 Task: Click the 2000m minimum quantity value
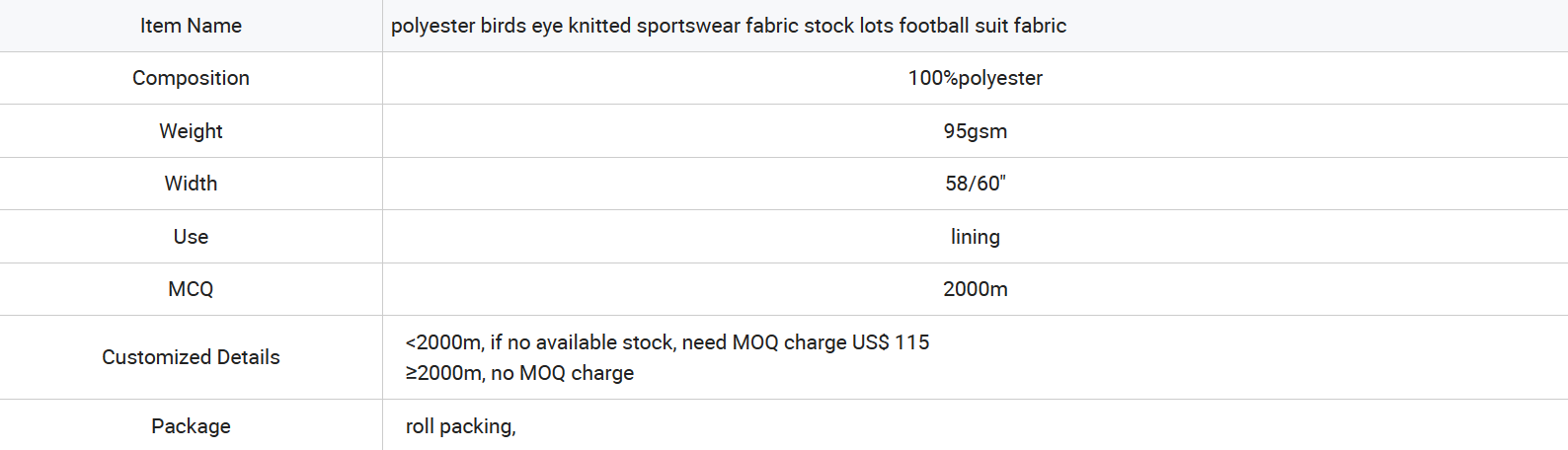(x=976, y=289)
